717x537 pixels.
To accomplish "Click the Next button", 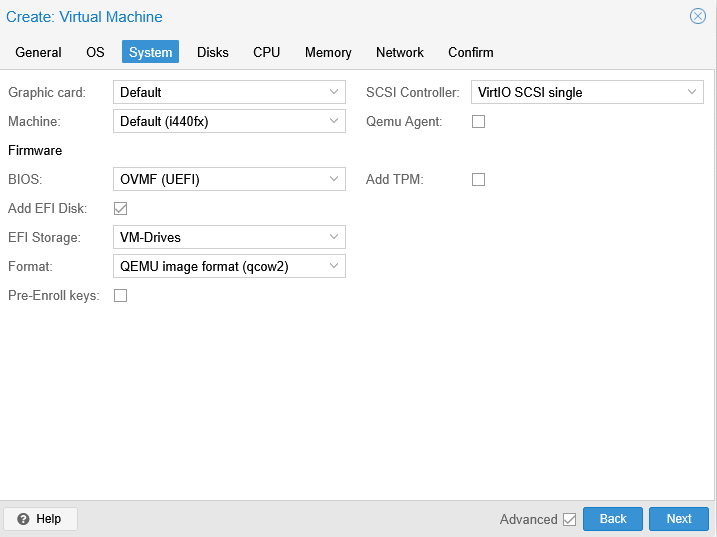I will click(679, 519).
